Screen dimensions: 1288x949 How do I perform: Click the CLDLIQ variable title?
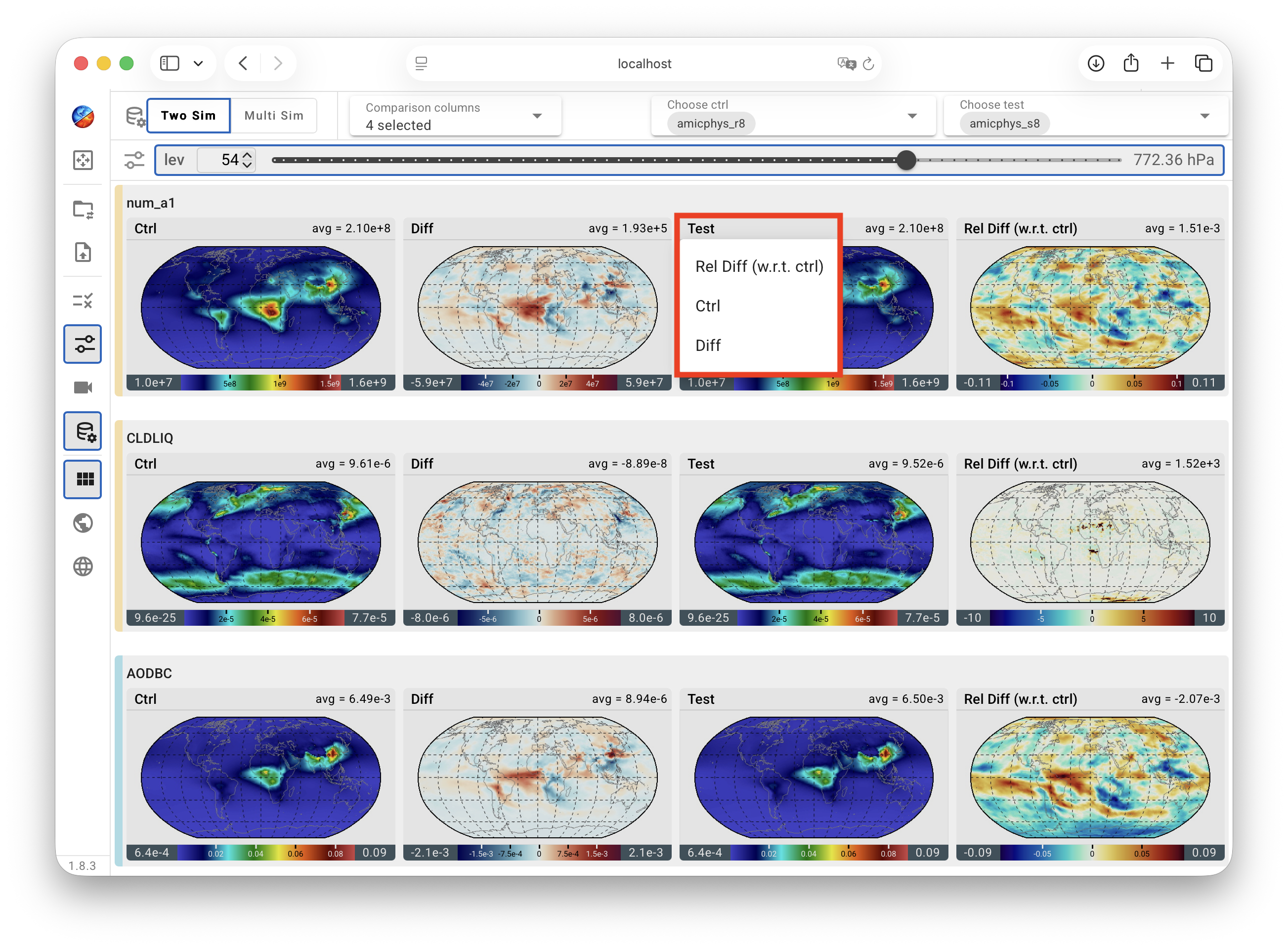coord(149,438)
